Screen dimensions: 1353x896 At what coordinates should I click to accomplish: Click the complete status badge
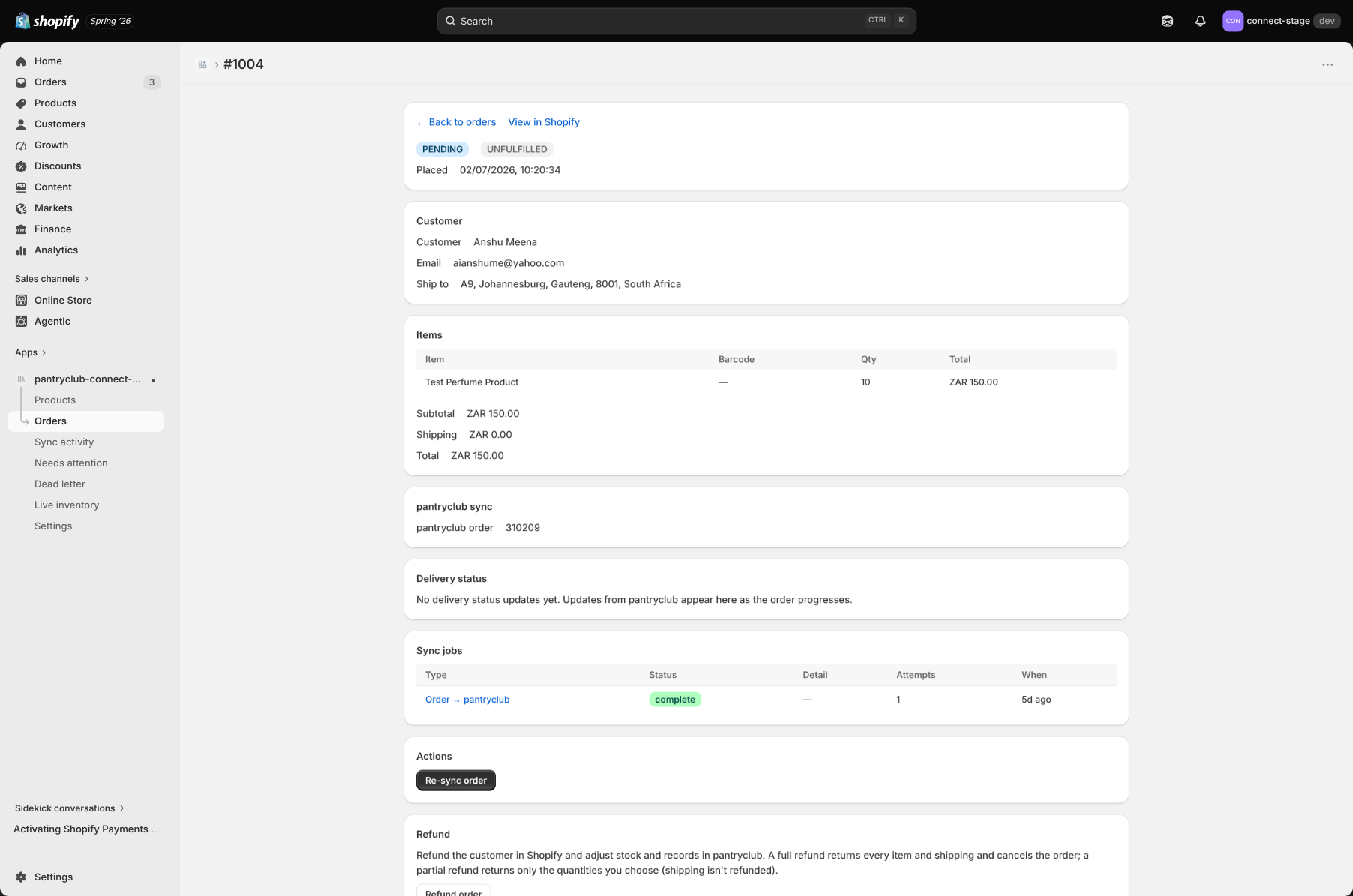click(x=675, y=700)
